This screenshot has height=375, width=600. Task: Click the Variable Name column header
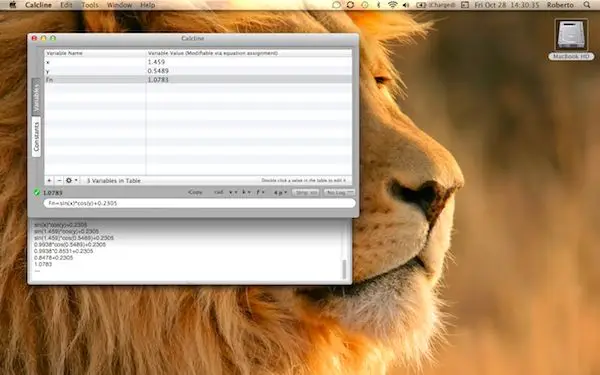tap(95, 53)
